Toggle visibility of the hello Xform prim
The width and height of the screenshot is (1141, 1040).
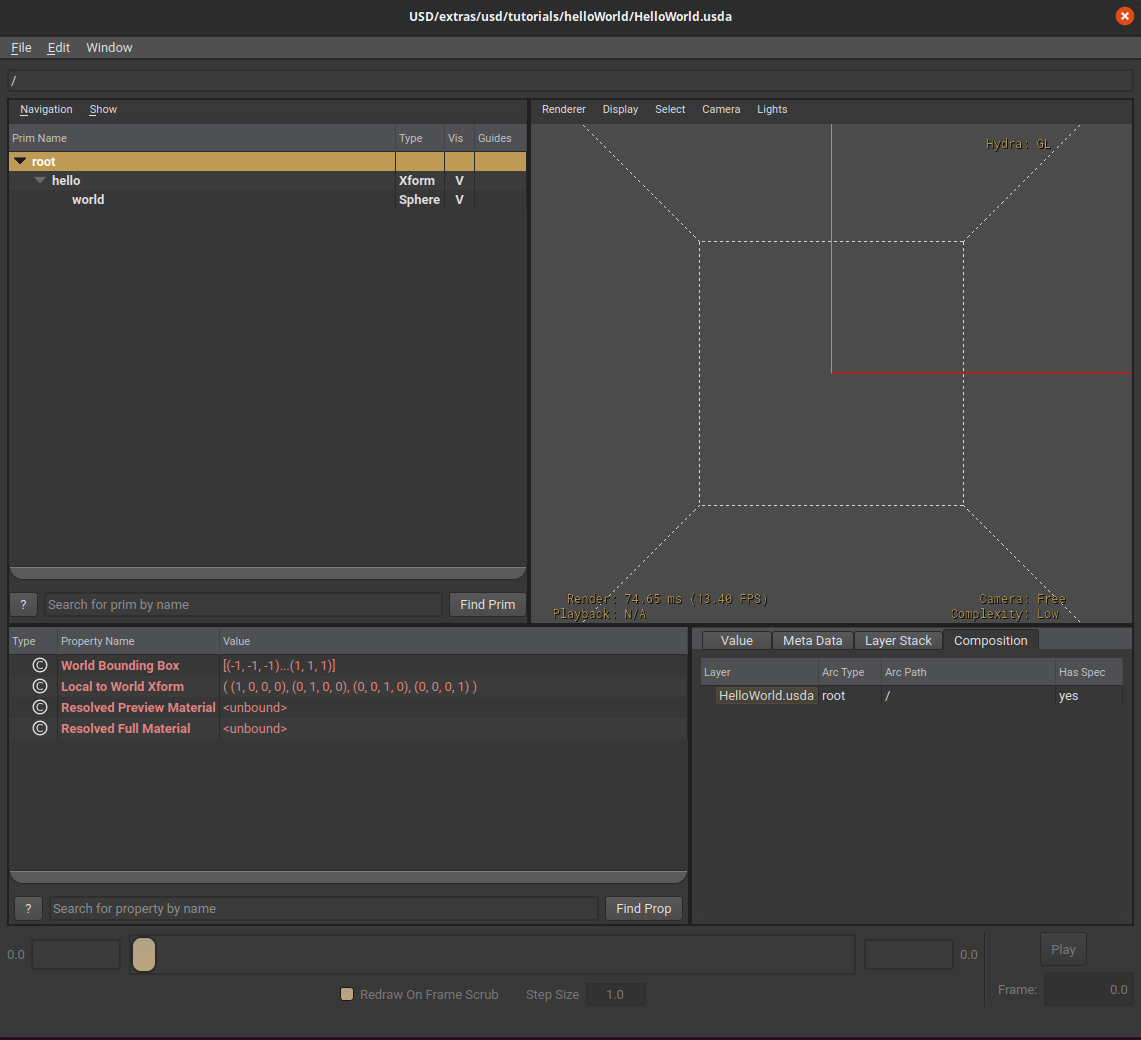(459, 180)
